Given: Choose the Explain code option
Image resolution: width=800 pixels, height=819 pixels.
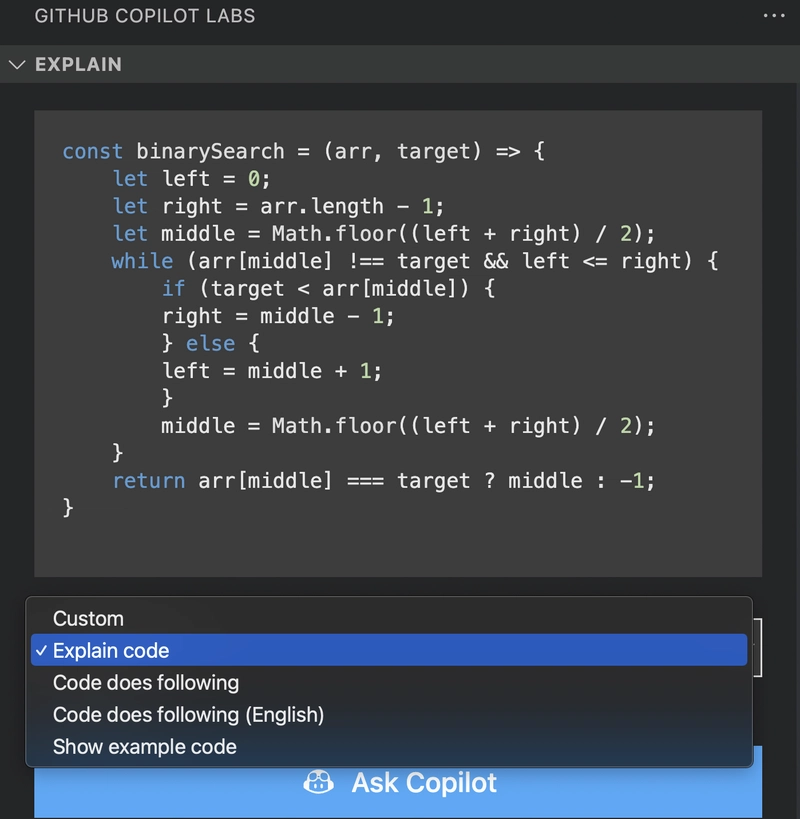Looking at the screenshot, I should tap(389, 650).
